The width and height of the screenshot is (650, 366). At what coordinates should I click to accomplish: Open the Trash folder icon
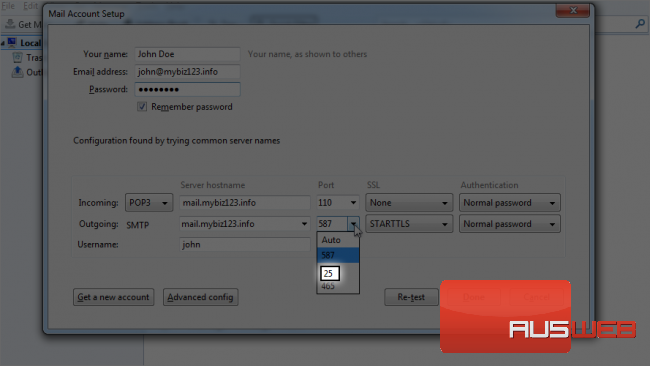coord(17,57)
